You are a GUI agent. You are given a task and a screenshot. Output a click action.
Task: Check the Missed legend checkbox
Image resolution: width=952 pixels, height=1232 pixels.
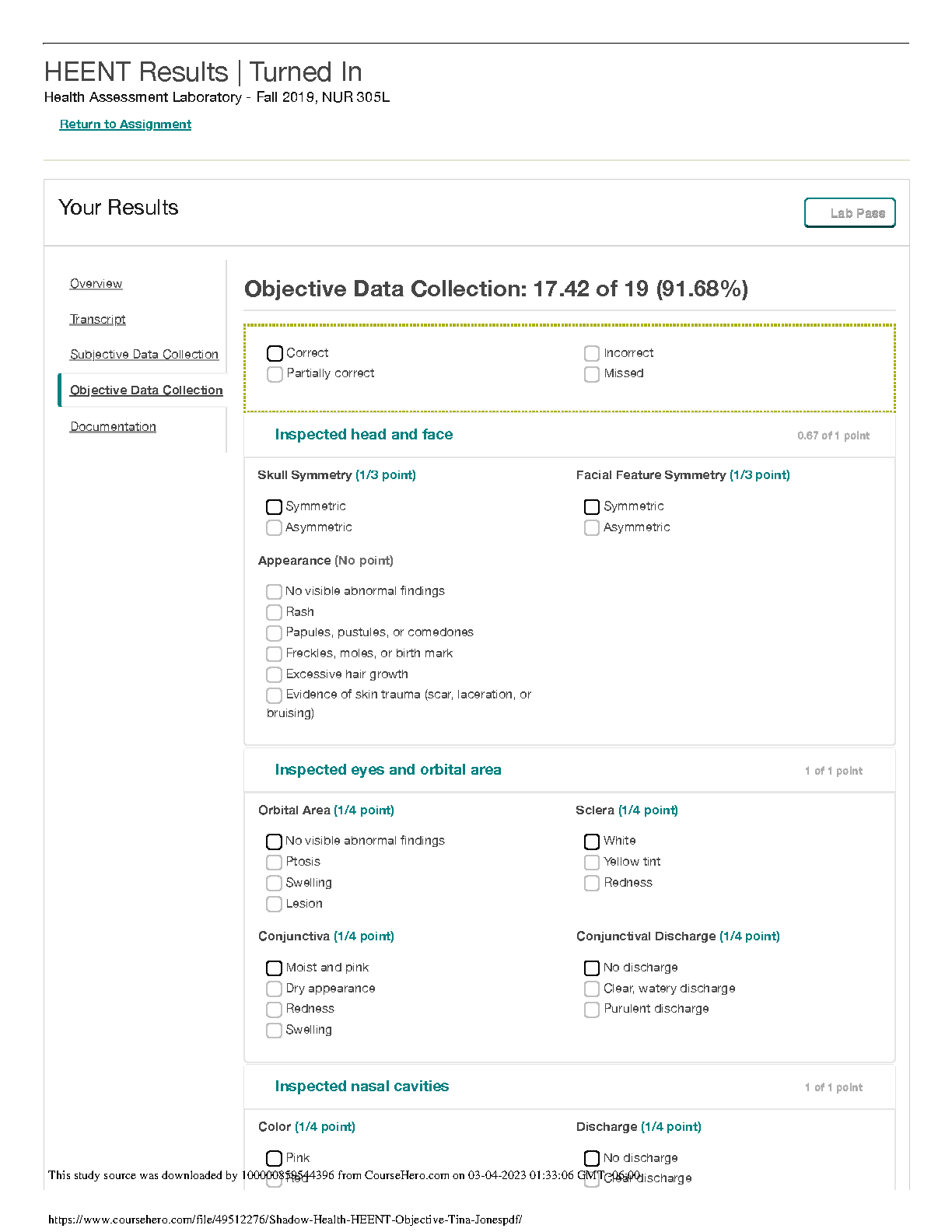pos(592,374)
